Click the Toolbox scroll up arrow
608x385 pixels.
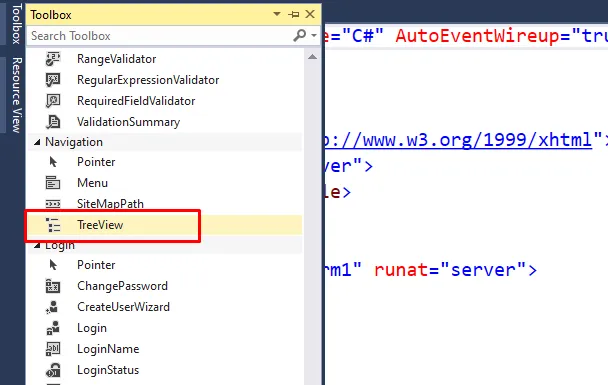(313, 57)
